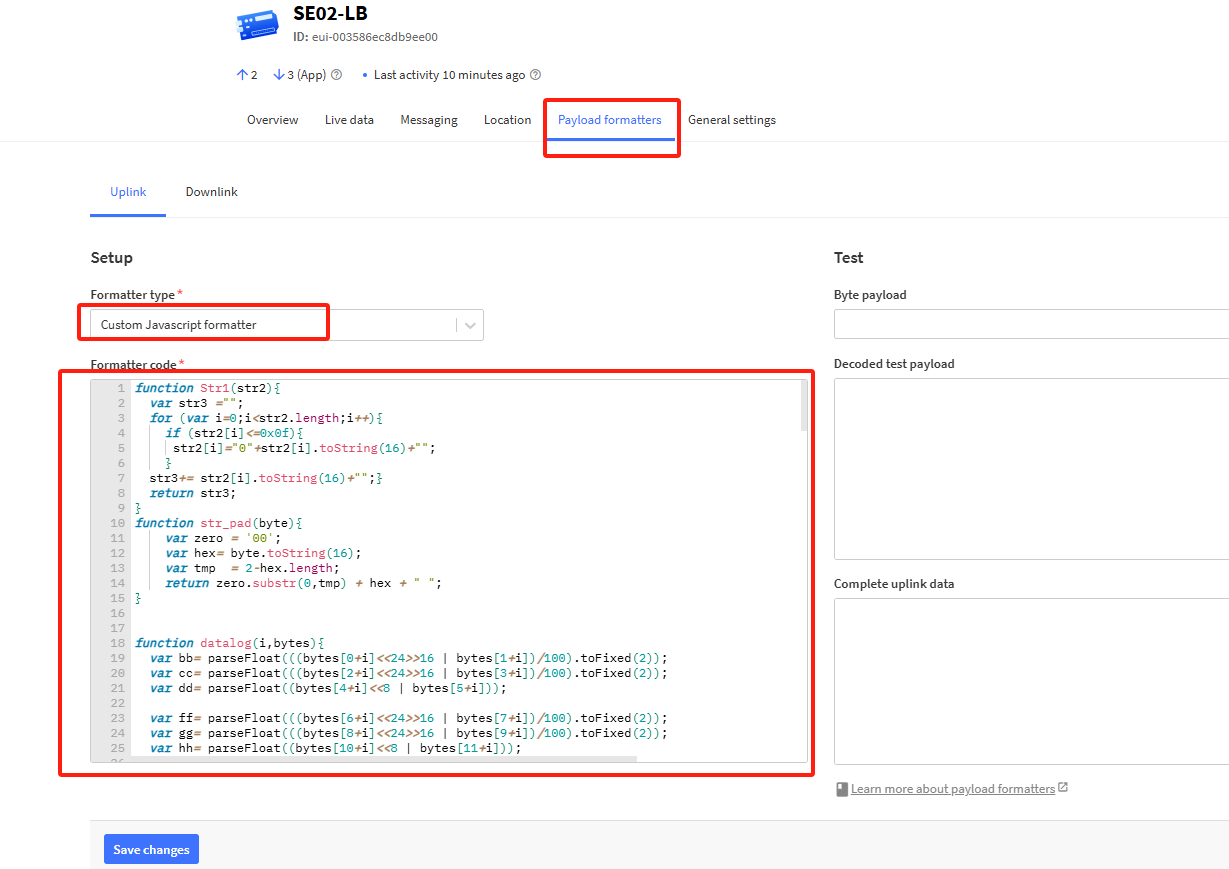Open the Location tab
The height and width of the screenshot is (869, 1229).
(x=507, y=120)
